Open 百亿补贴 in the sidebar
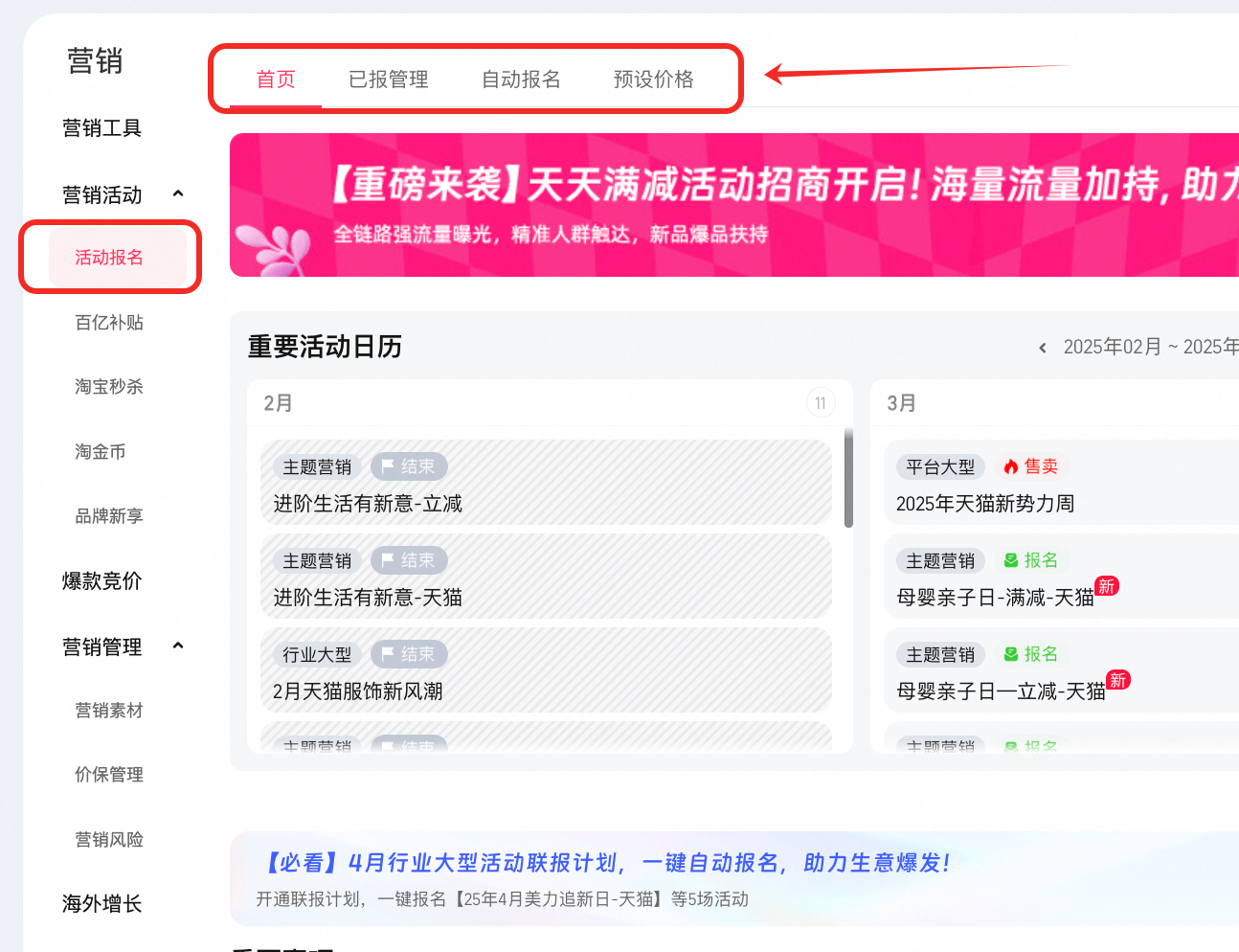 coord(109,323)
